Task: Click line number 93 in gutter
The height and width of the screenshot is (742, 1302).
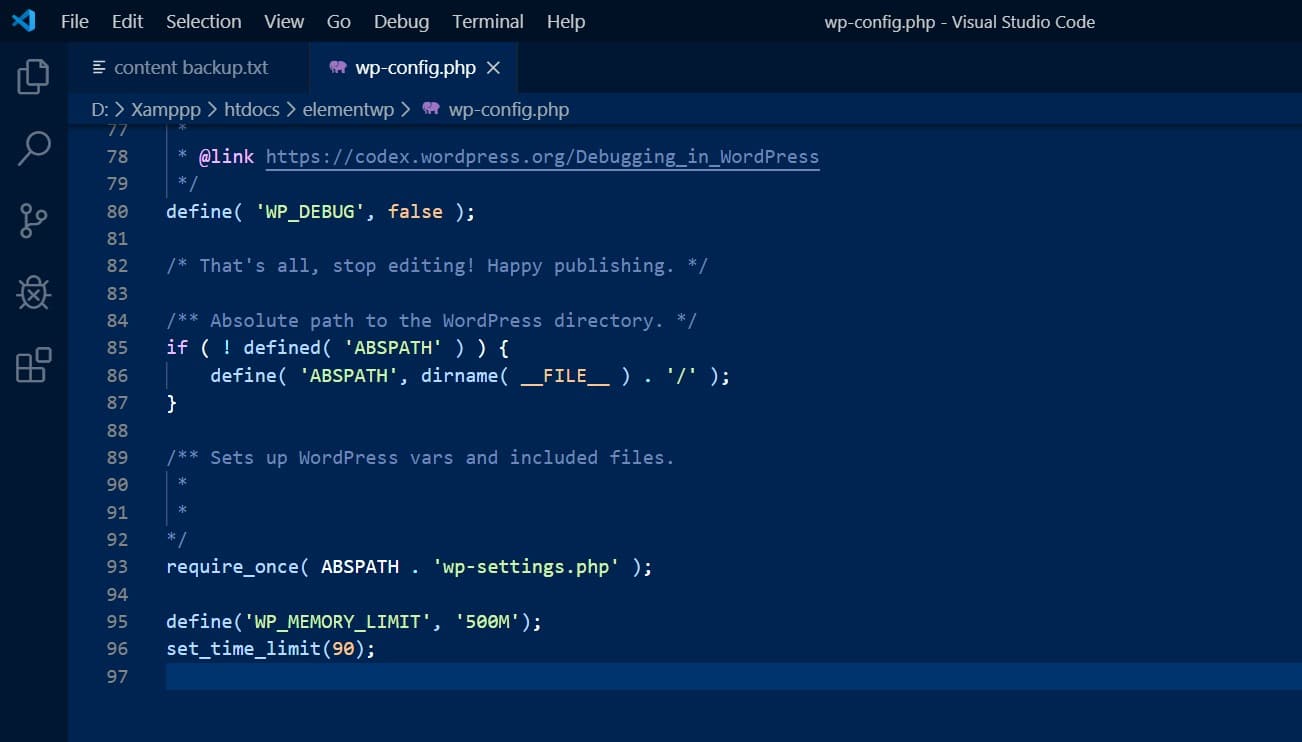Action: coord(117,567)
